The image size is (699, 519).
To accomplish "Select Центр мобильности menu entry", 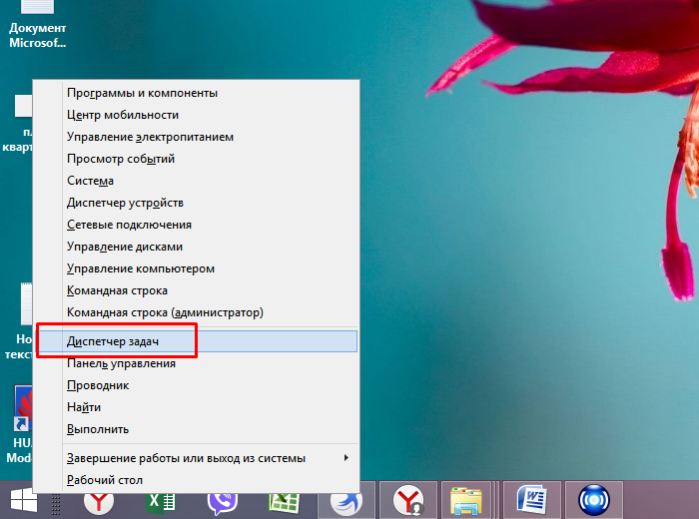I will coord(196,115).
